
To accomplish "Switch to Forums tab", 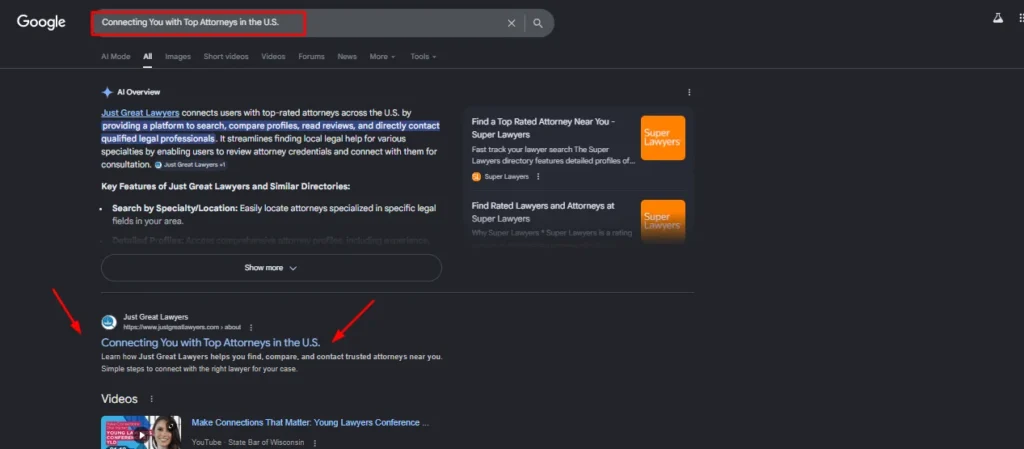I will 312,57.
